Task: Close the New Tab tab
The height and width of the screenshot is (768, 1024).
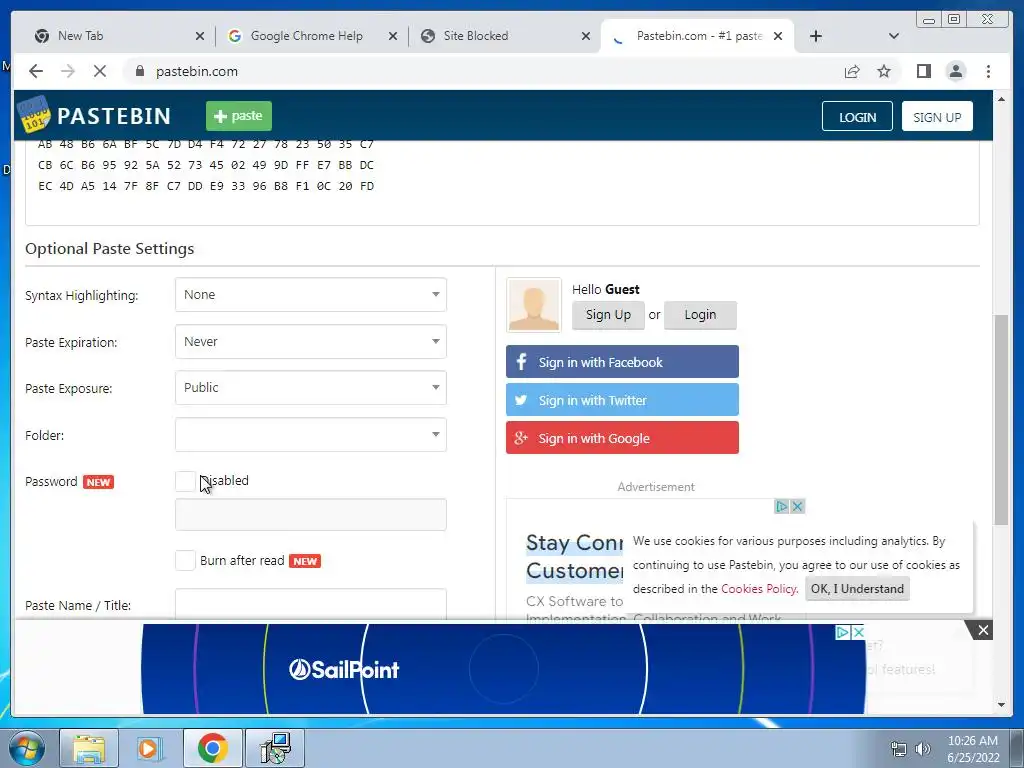Action: point(200,36)
